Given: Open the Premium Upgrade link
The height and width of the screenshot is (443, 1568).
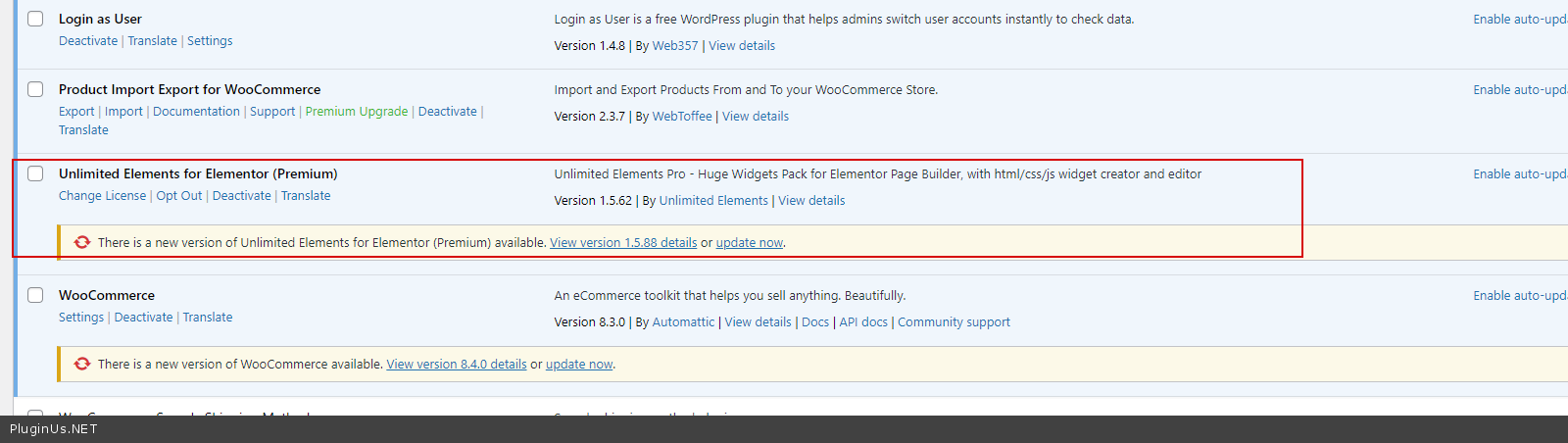Looking at the screenshot, I should click(356, 112).
